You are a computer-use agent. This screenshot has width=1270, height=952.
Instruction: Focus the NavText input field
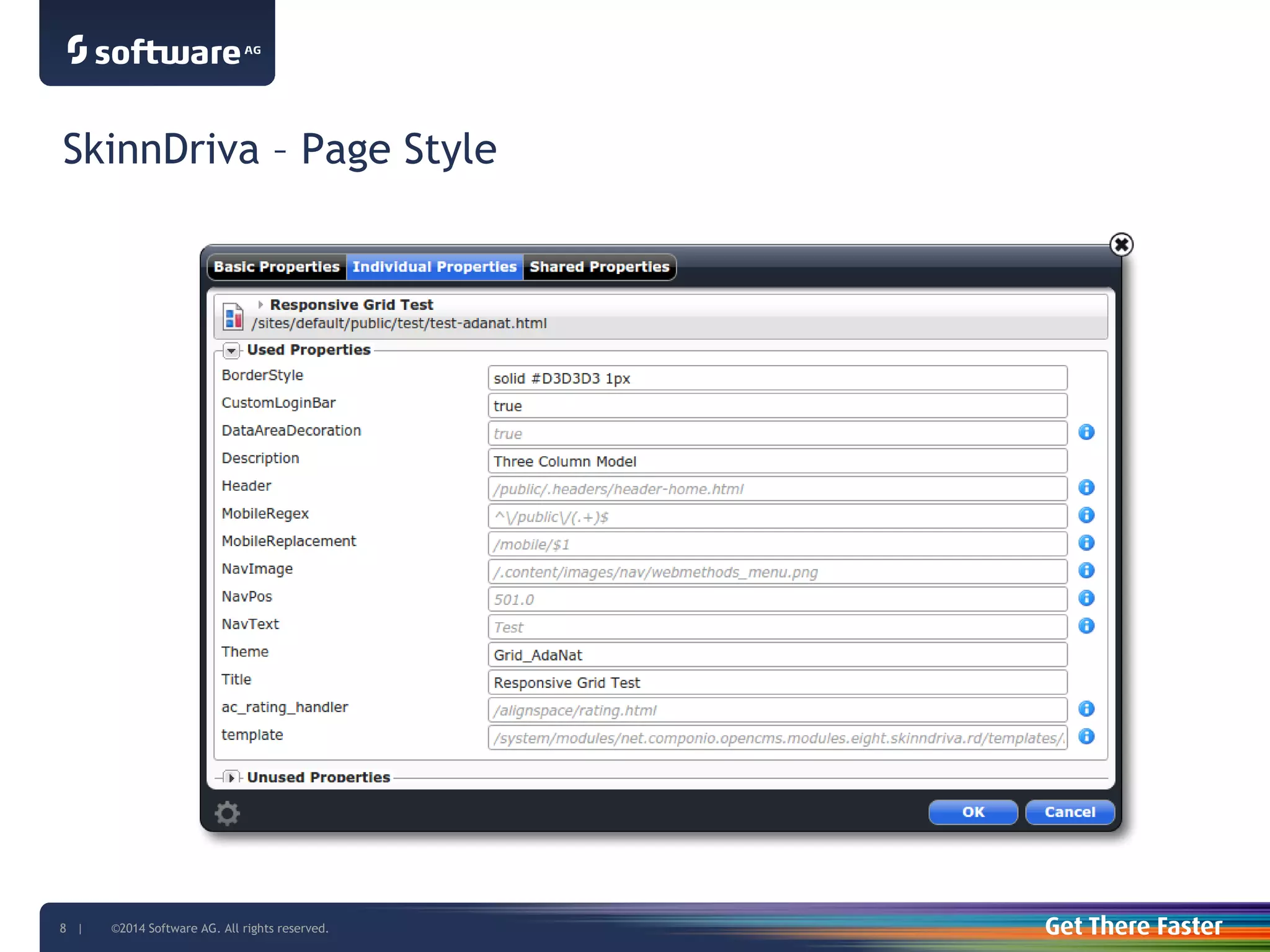point(778,627)
